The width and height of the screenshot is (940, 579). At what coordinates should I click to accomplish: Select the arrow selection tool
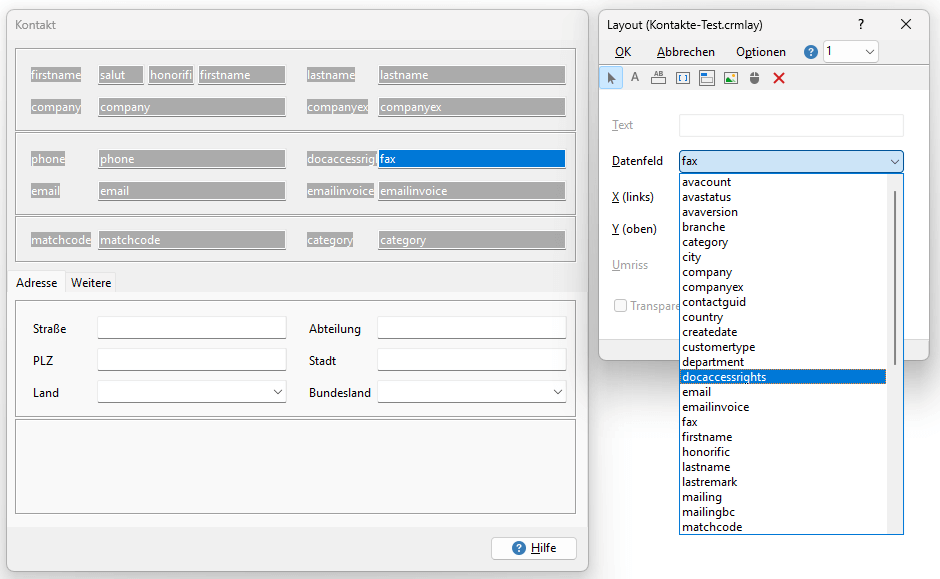[x=611, y=77]
